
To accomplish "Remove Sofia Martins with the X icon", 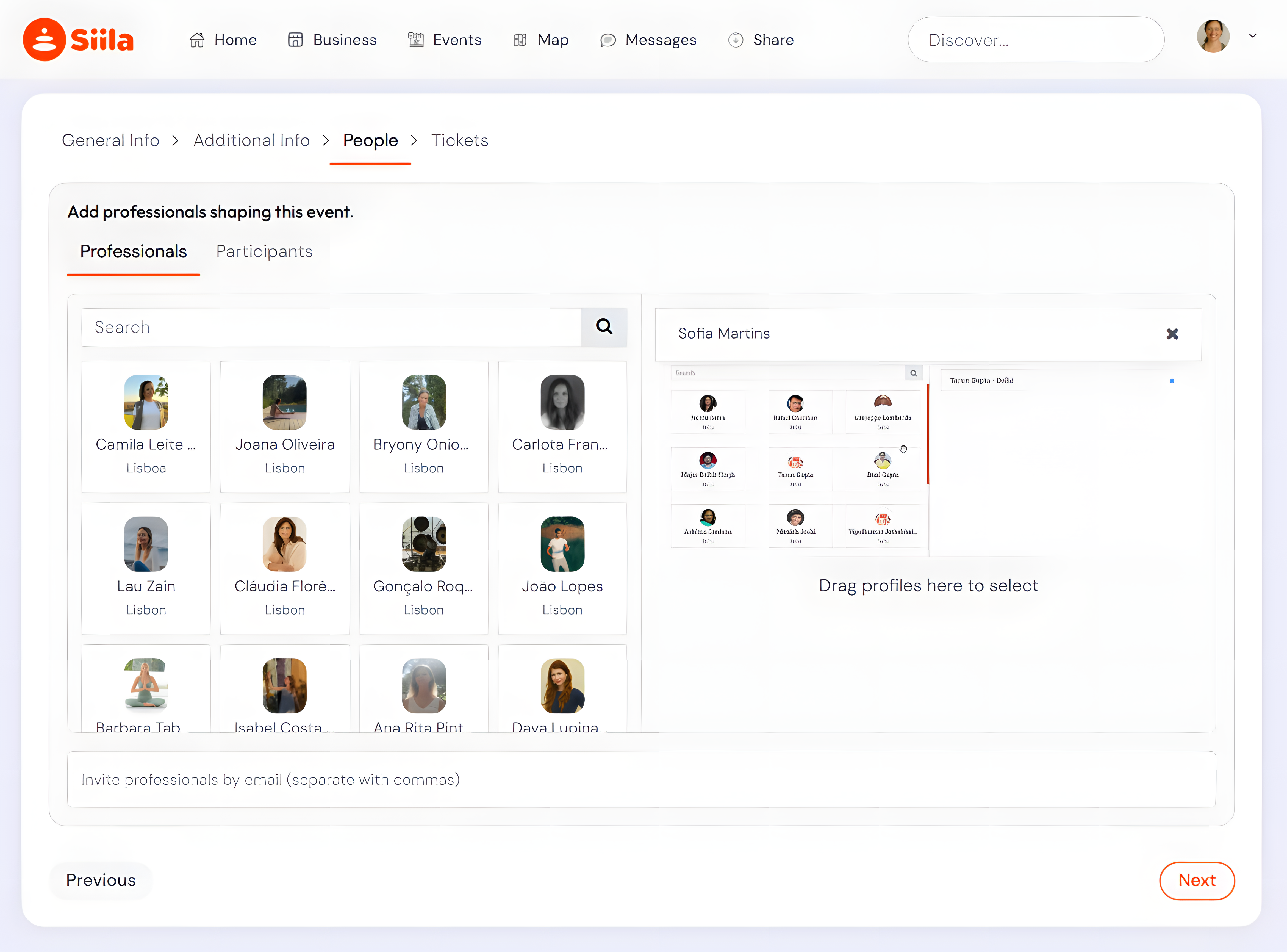I will pos(1172,334).
